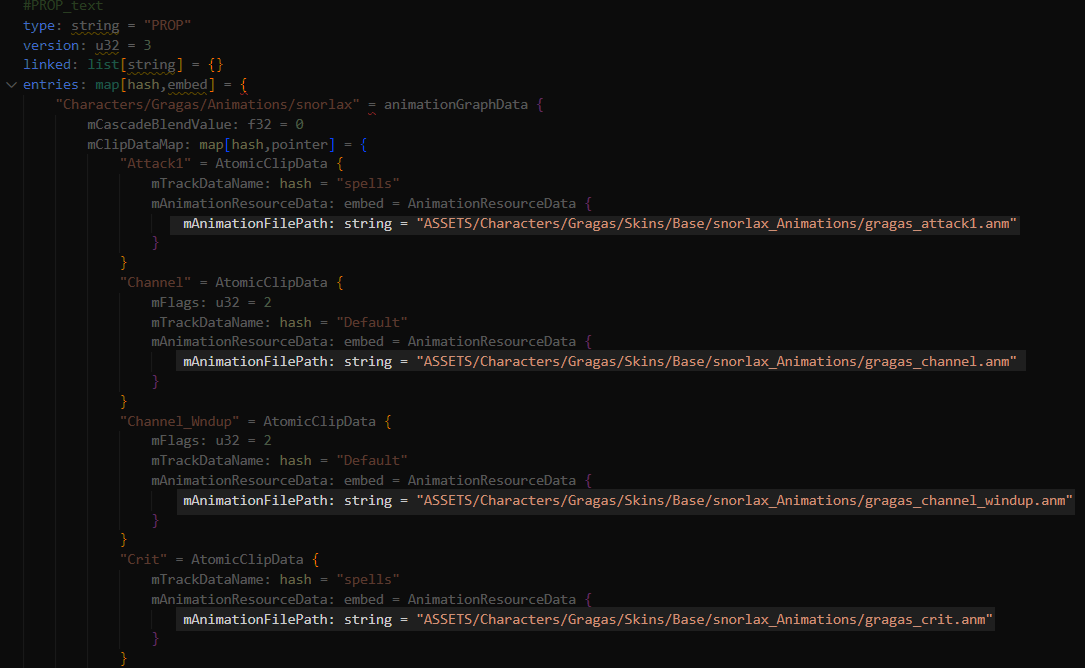Select "spells" value in the Attack1 block
The image size is (1085, 668).
click(368, 184)
